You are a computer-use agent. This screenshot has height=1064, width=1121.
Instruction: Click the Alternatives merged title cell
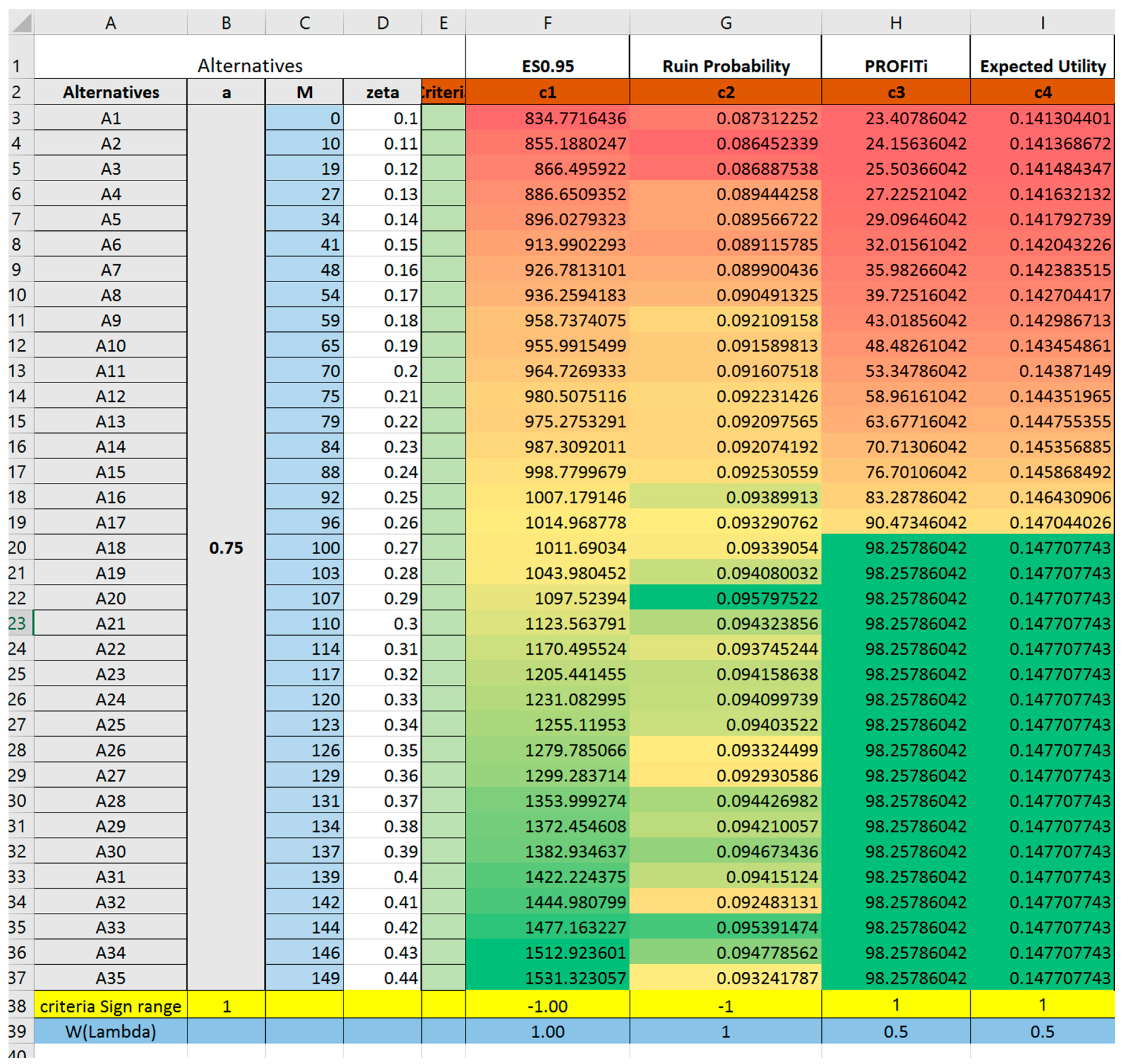(x=250, y=66)
